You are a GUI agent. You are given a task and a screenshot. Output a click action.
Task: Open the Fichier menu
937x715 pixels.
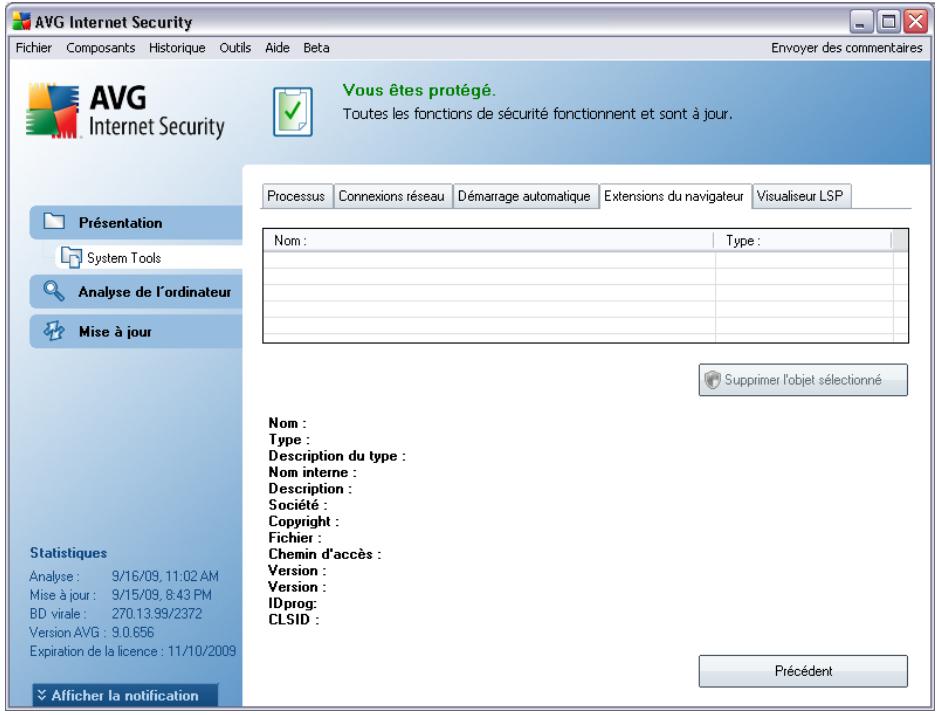coord(33,48)
